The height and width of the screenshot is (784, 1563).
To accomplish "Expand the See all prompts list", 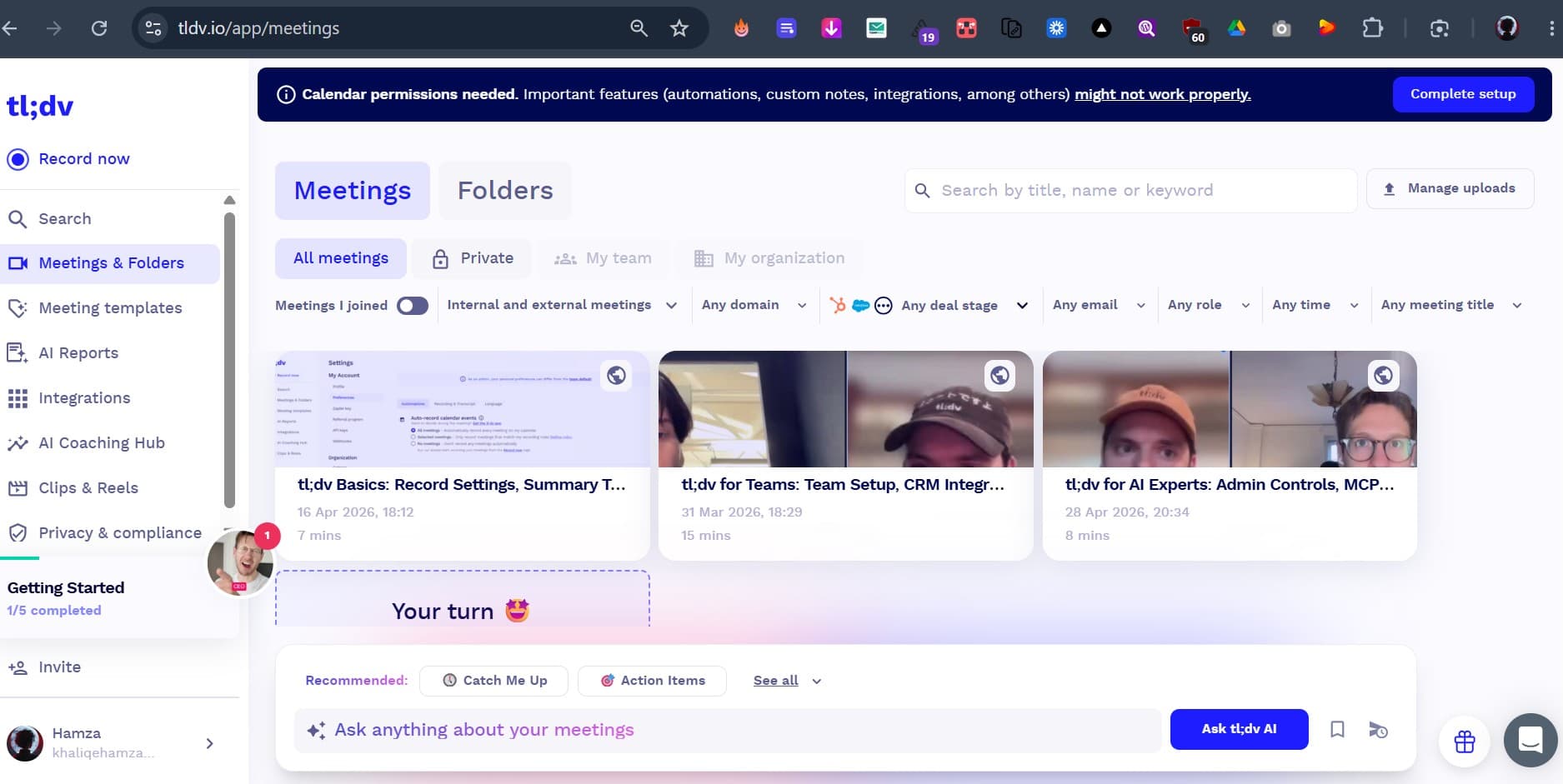I will (x=787, y=681).
